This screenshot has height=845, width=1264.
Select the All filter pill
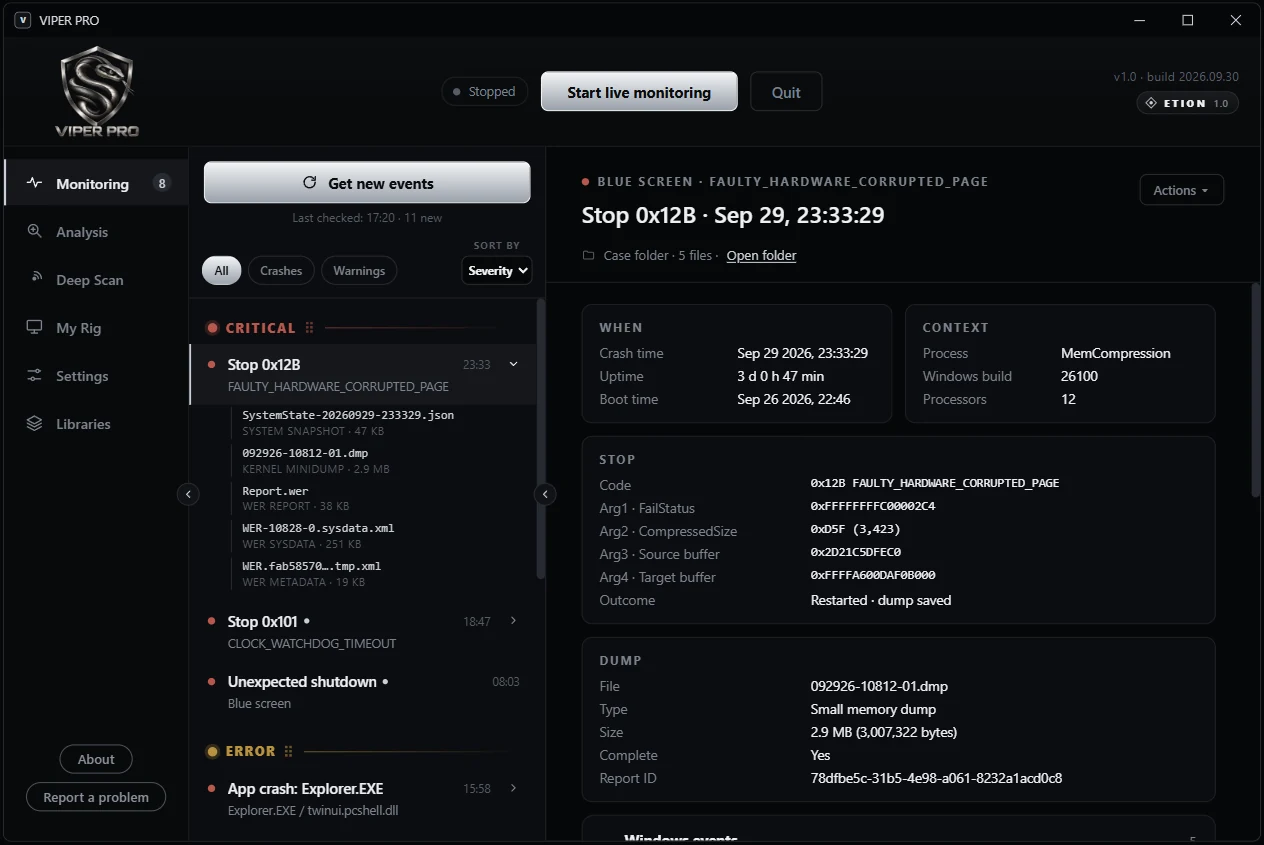click(221, 270)
